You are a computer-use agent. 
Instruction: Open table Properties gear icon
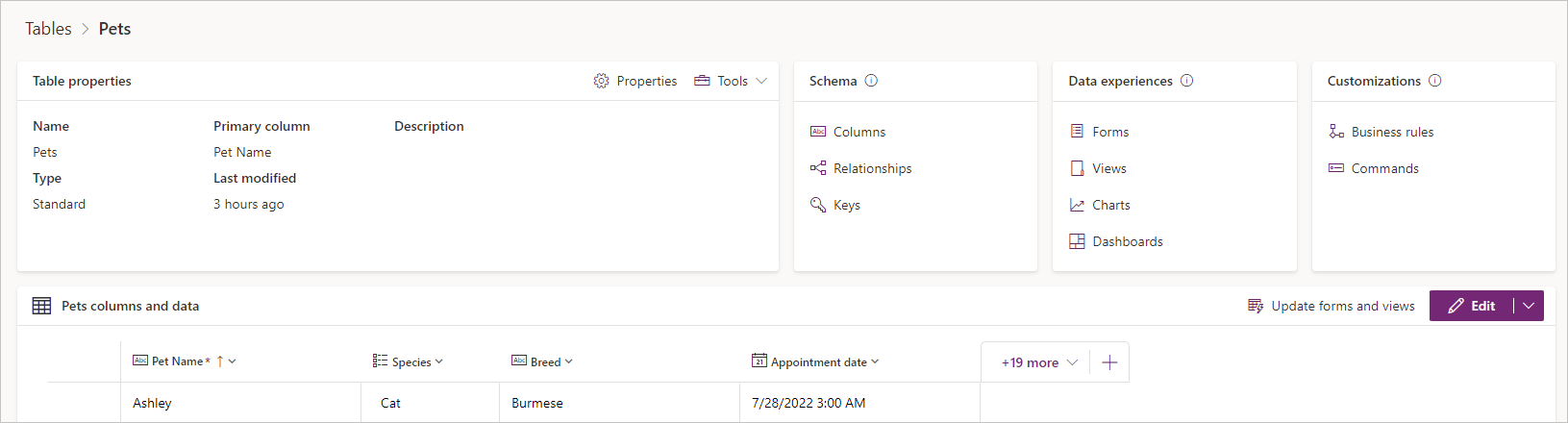click(x=601, y=81)
